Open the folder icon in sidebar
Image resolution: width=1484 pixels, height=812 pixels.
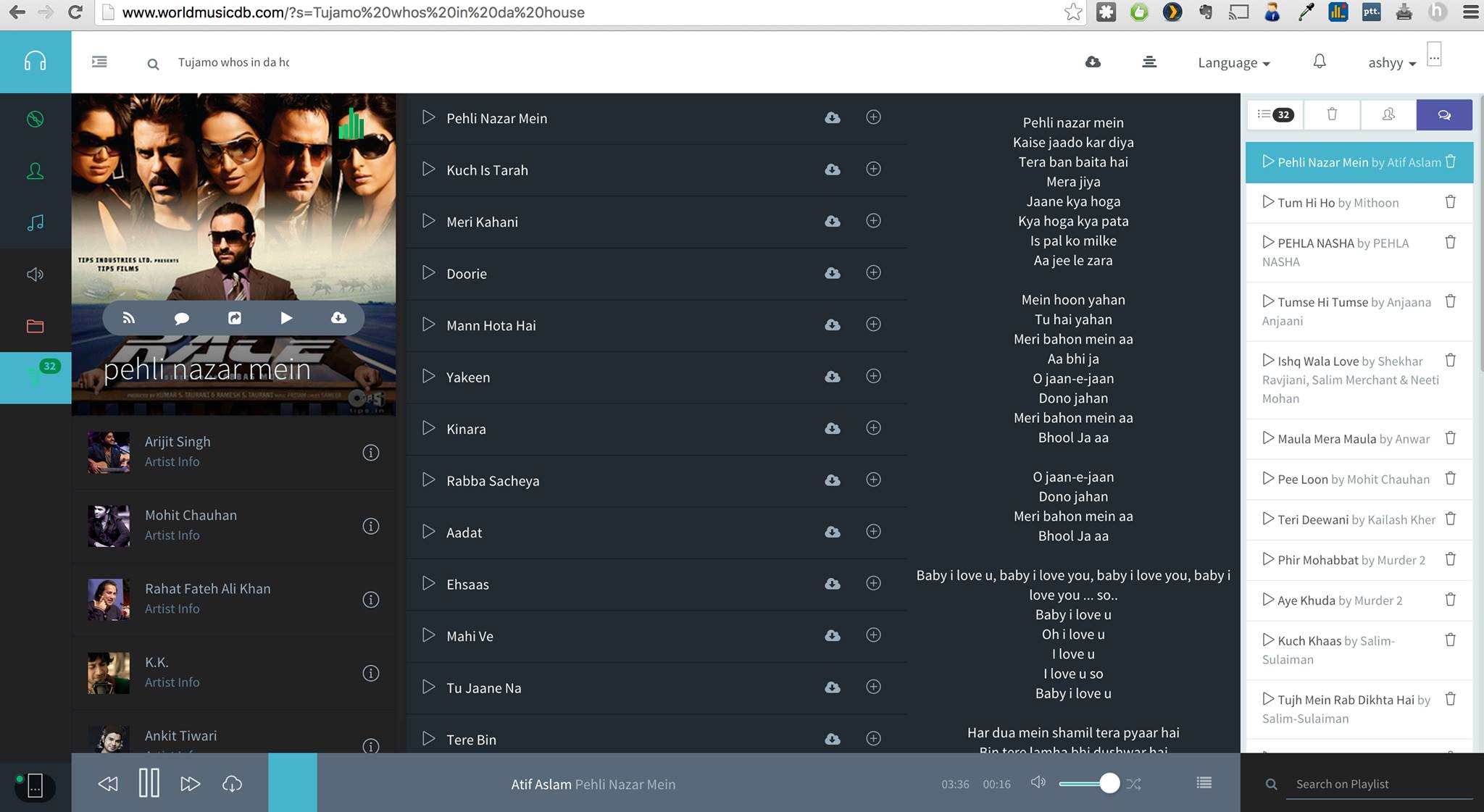click(35, 326)
